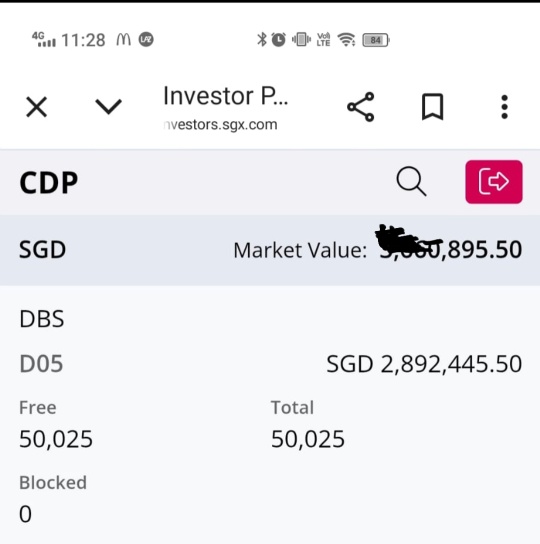Open search with magnifier icon
This screenshot has height=544, width=540.
point(411,181)
